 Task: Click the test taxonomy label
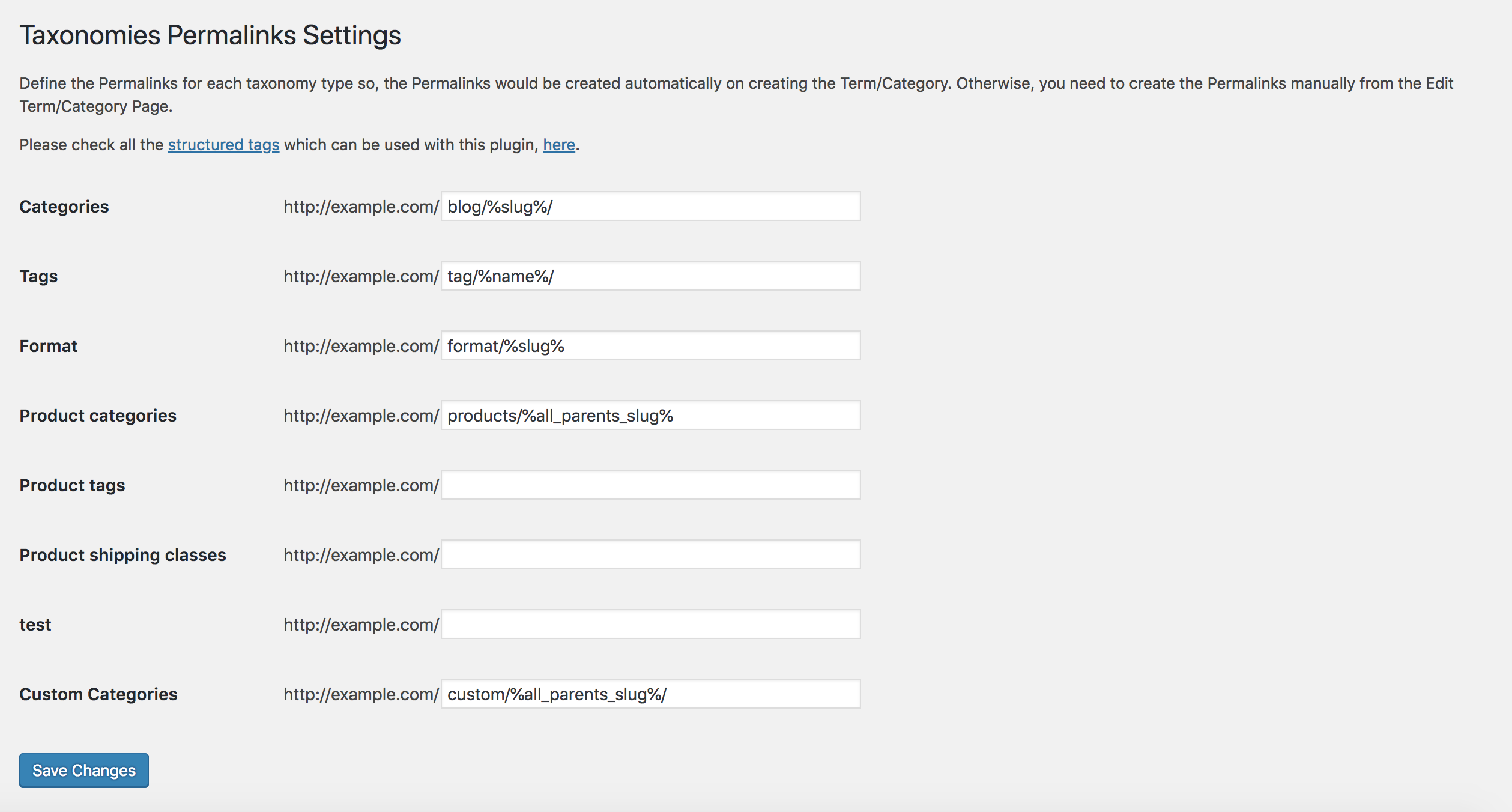coord(35,625)
